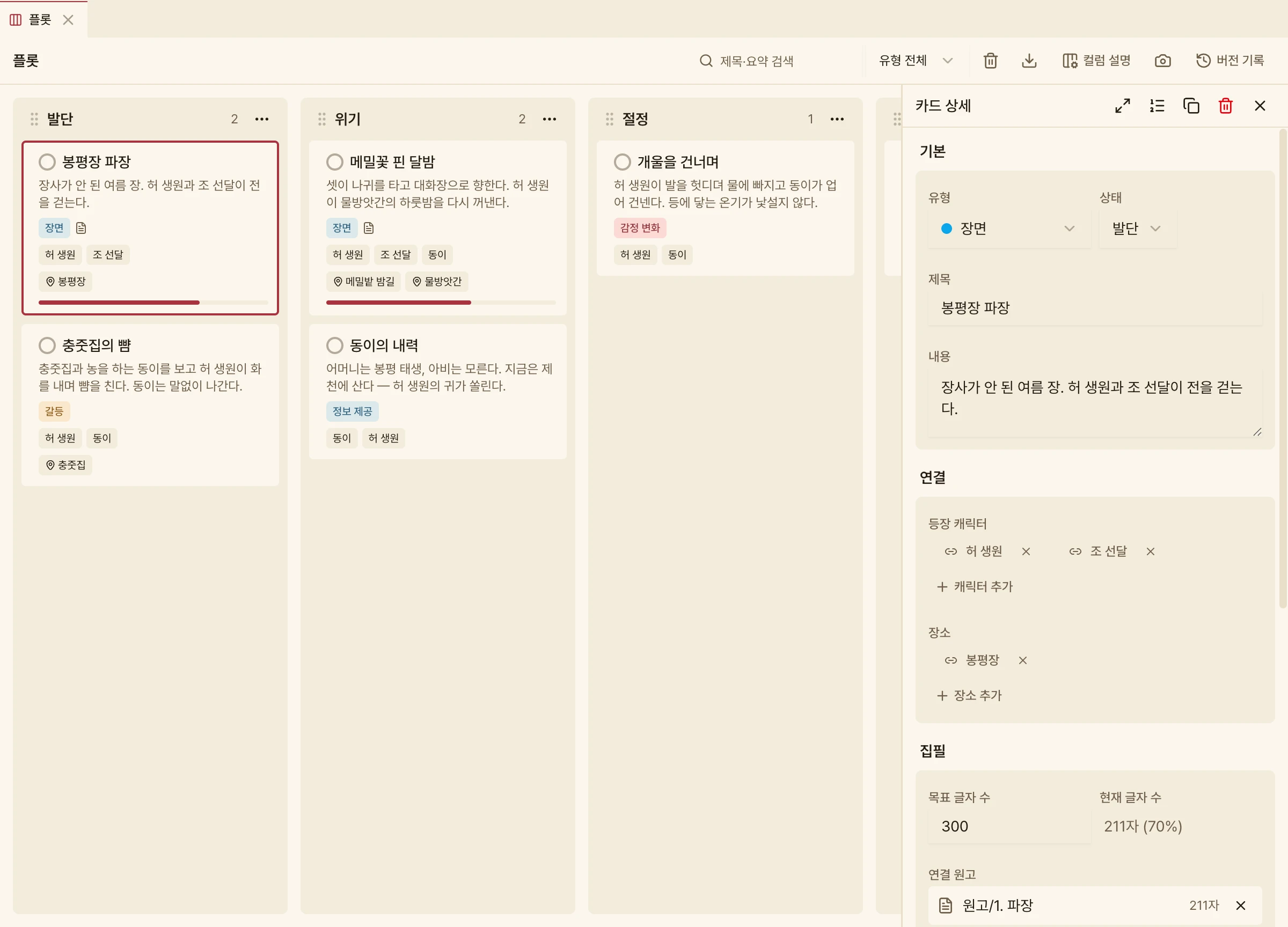Duplicate the card with the copy icon
This screenshot has width=1288, height=927.
pos(1191,106)
